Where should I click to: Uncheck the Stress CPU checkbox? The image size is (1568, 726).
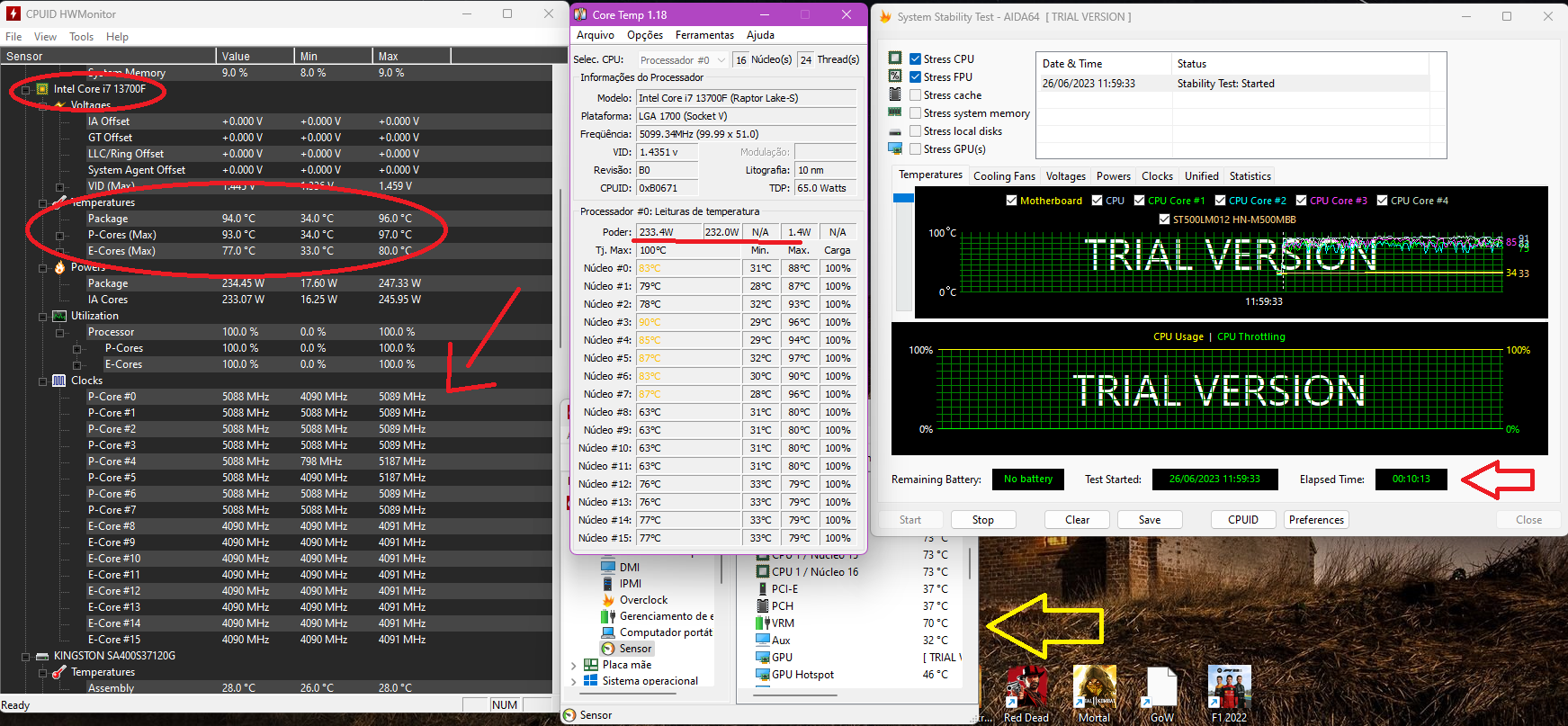point(915,58)
